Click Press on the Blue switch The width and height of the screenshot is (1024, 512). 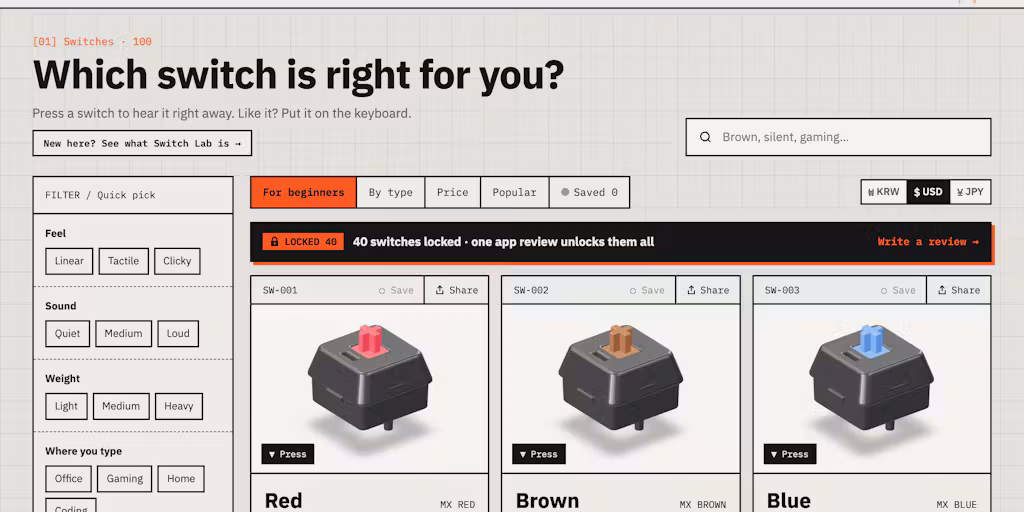click(790, 454)
